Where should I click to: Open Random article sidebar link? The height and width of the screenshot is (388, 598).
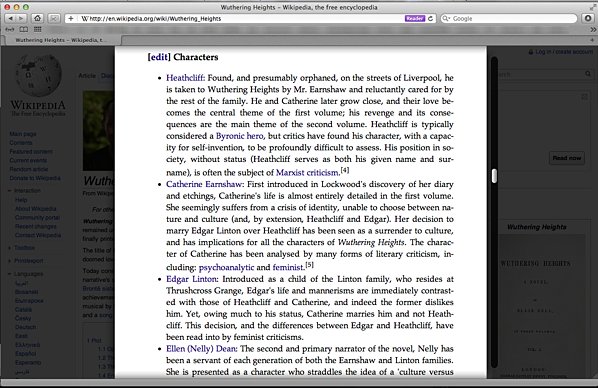tap(29, 169)
